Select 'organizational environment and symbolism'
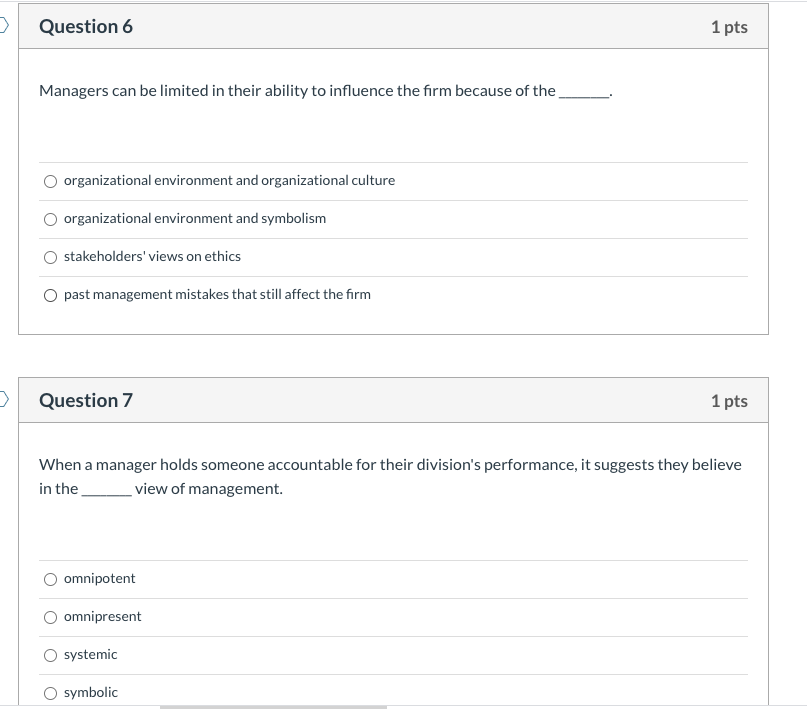Screen dimensions: 807x709 pos(50,218)
